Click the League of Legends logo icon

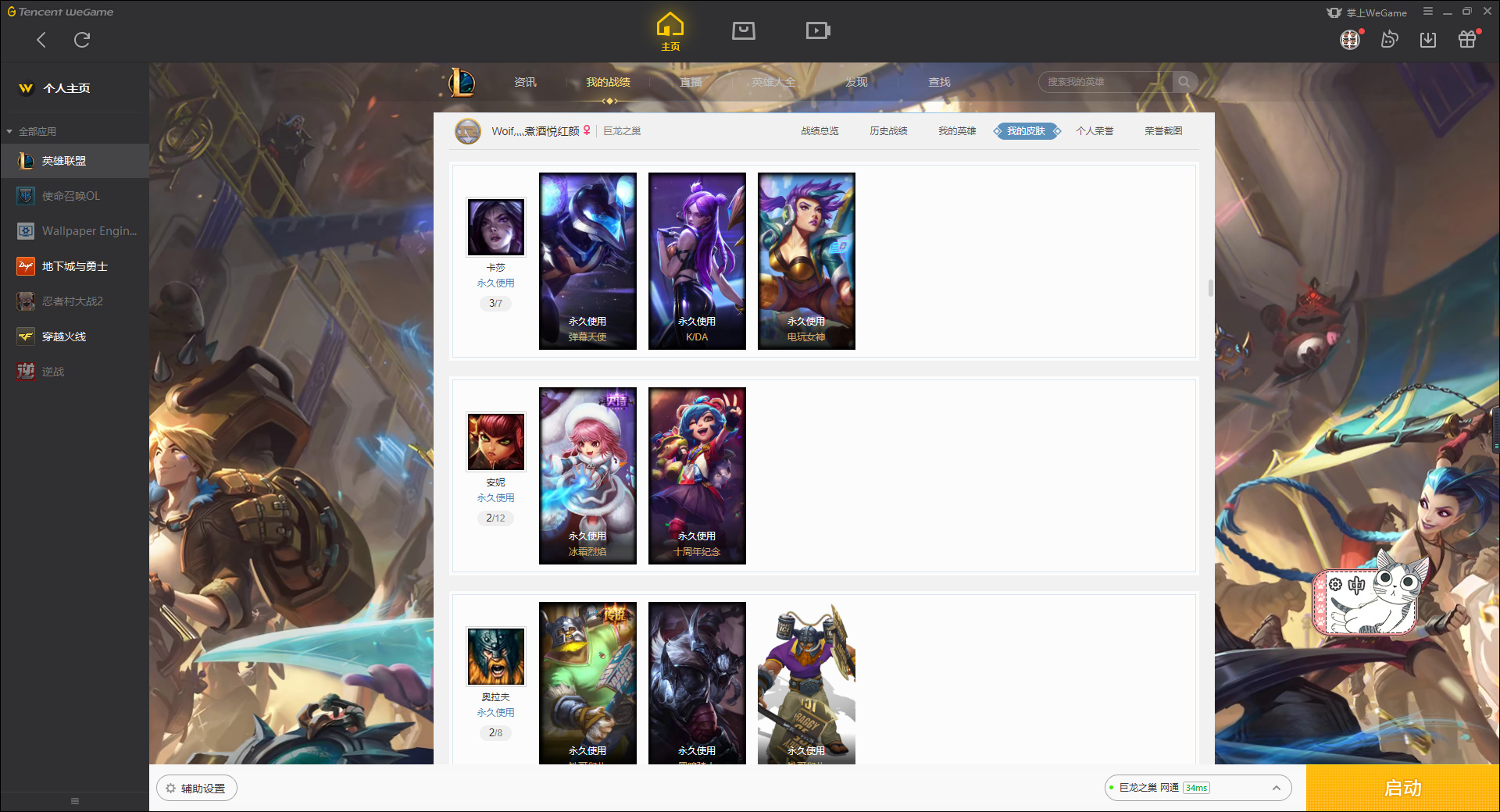[x=461, y=82]
